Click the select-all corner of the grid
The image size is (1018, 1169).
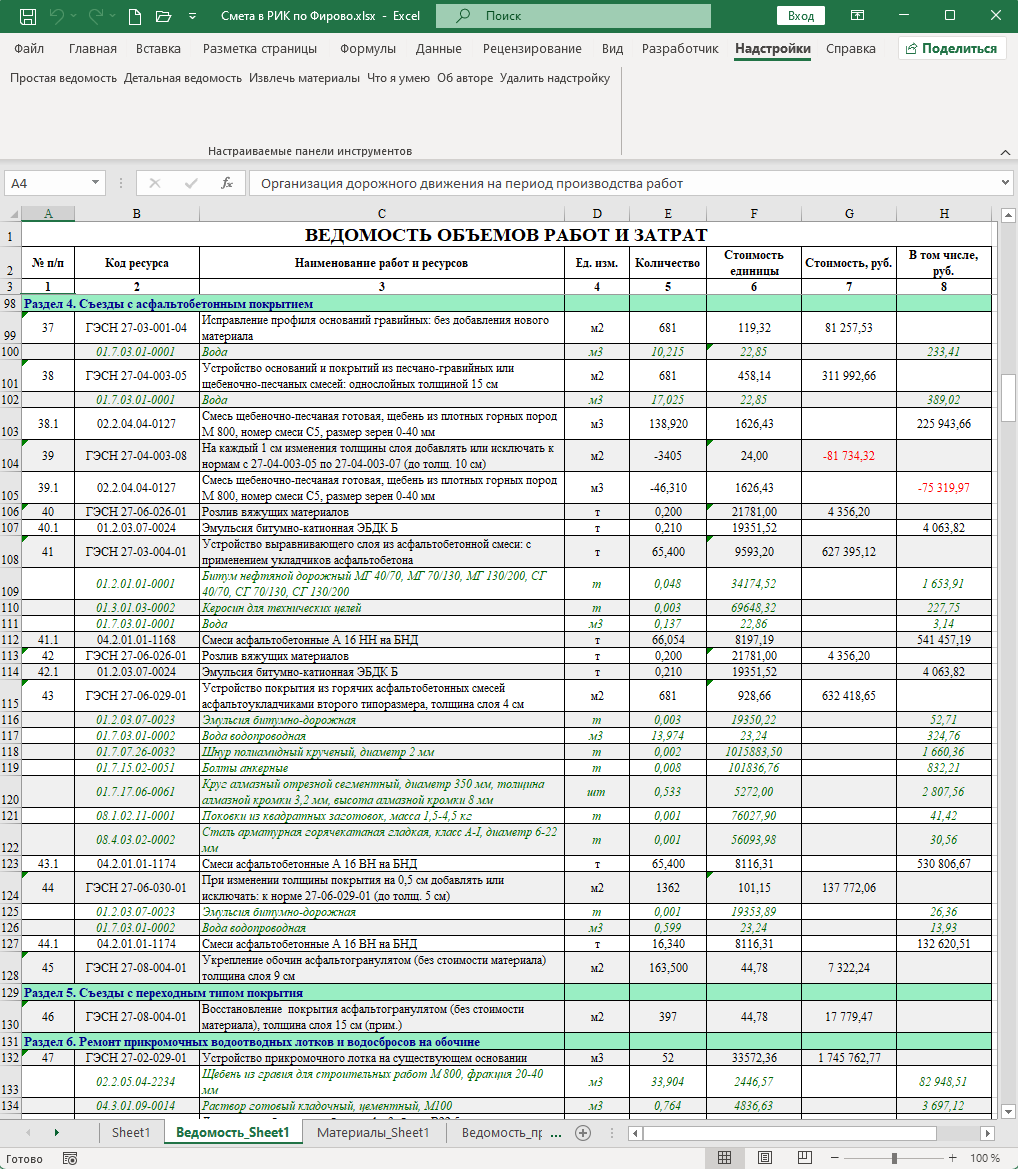click(x=11, y=213)
